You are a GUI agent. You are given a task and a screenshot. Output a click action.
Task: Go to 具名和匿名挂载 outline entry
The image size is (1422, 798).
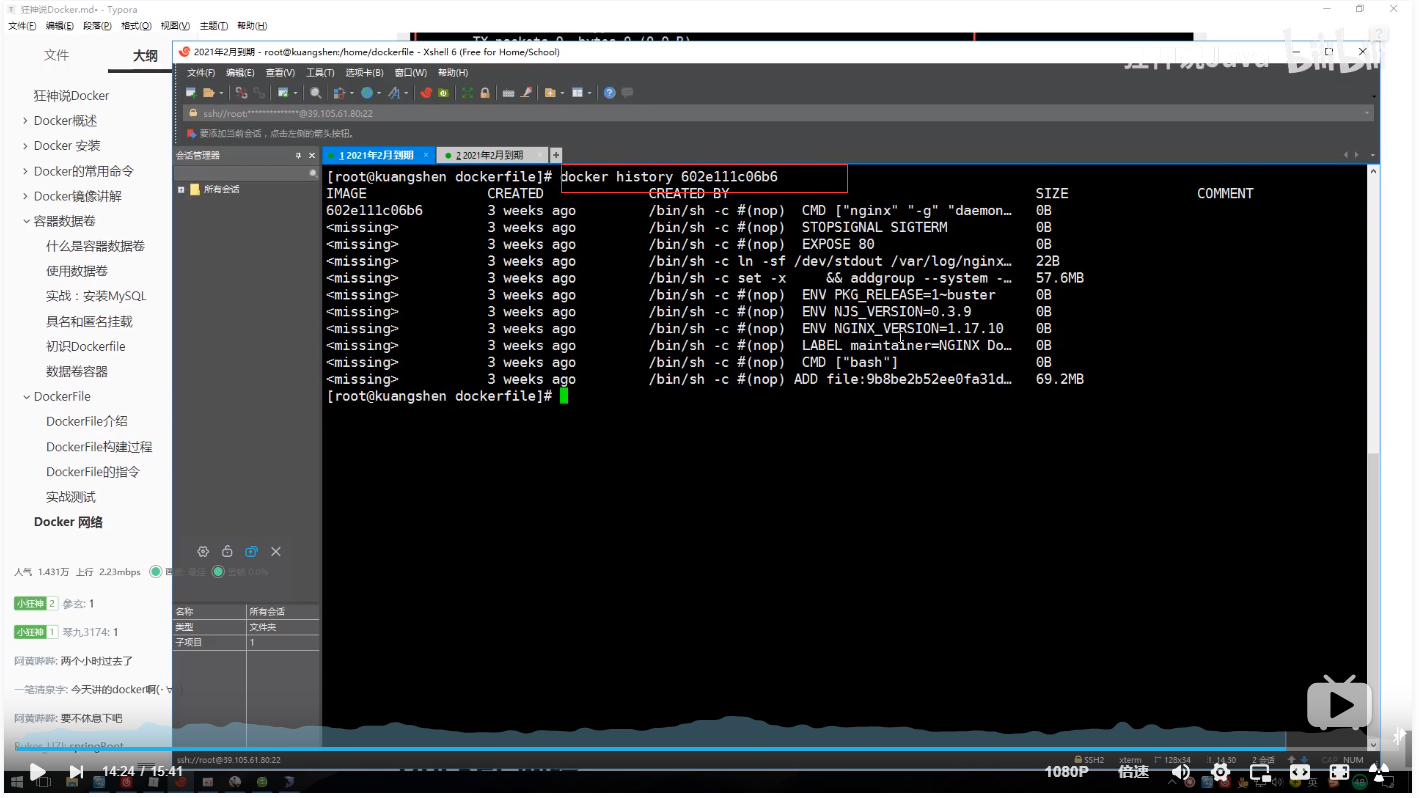(x=89, y=322)
